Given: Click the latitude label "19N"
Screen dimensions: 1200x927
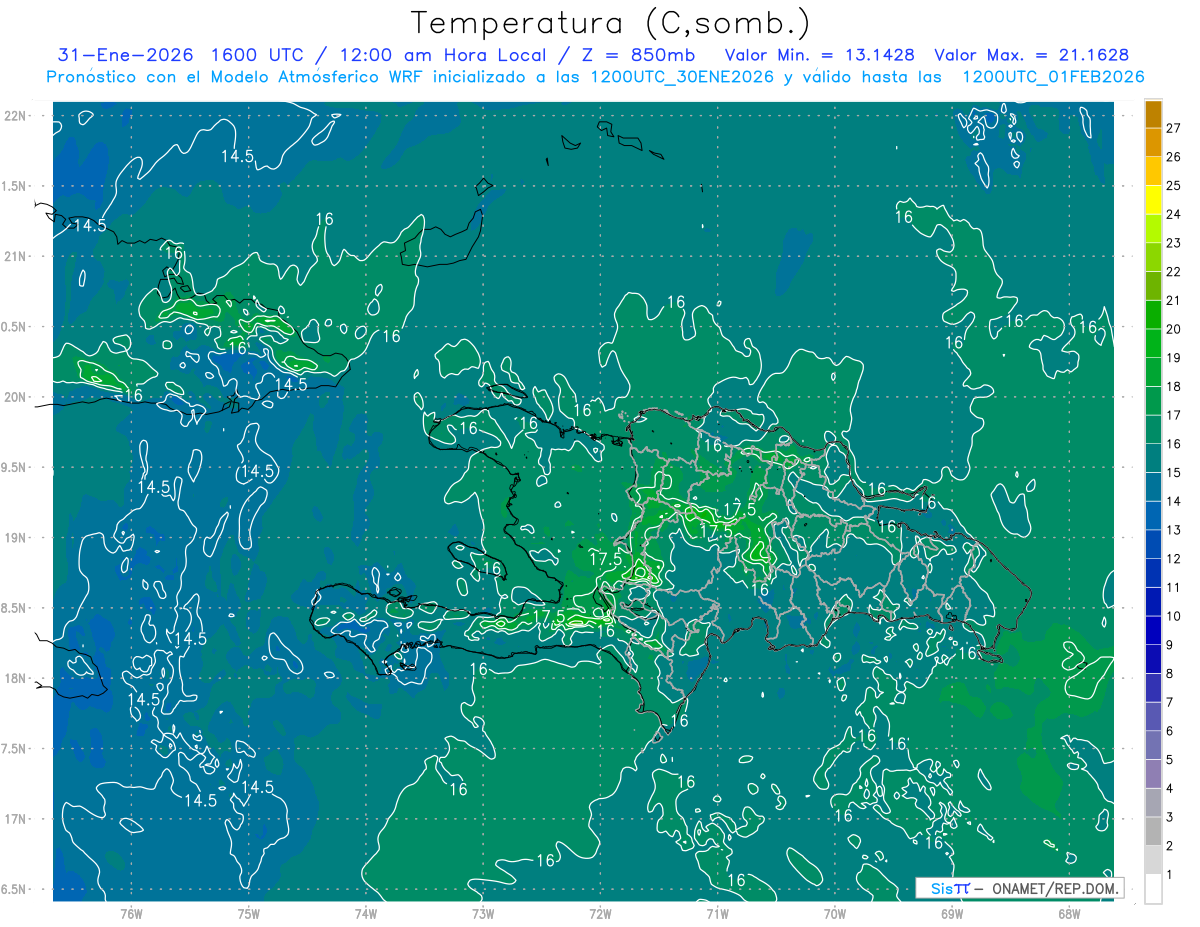Looking at the screenshot, I should [x=14, y=538].
